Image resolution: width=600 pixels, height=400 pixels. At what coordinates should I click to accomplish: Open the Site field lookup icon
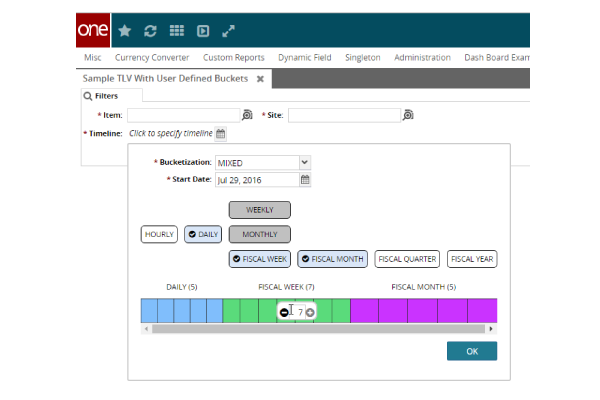[408, 116]
